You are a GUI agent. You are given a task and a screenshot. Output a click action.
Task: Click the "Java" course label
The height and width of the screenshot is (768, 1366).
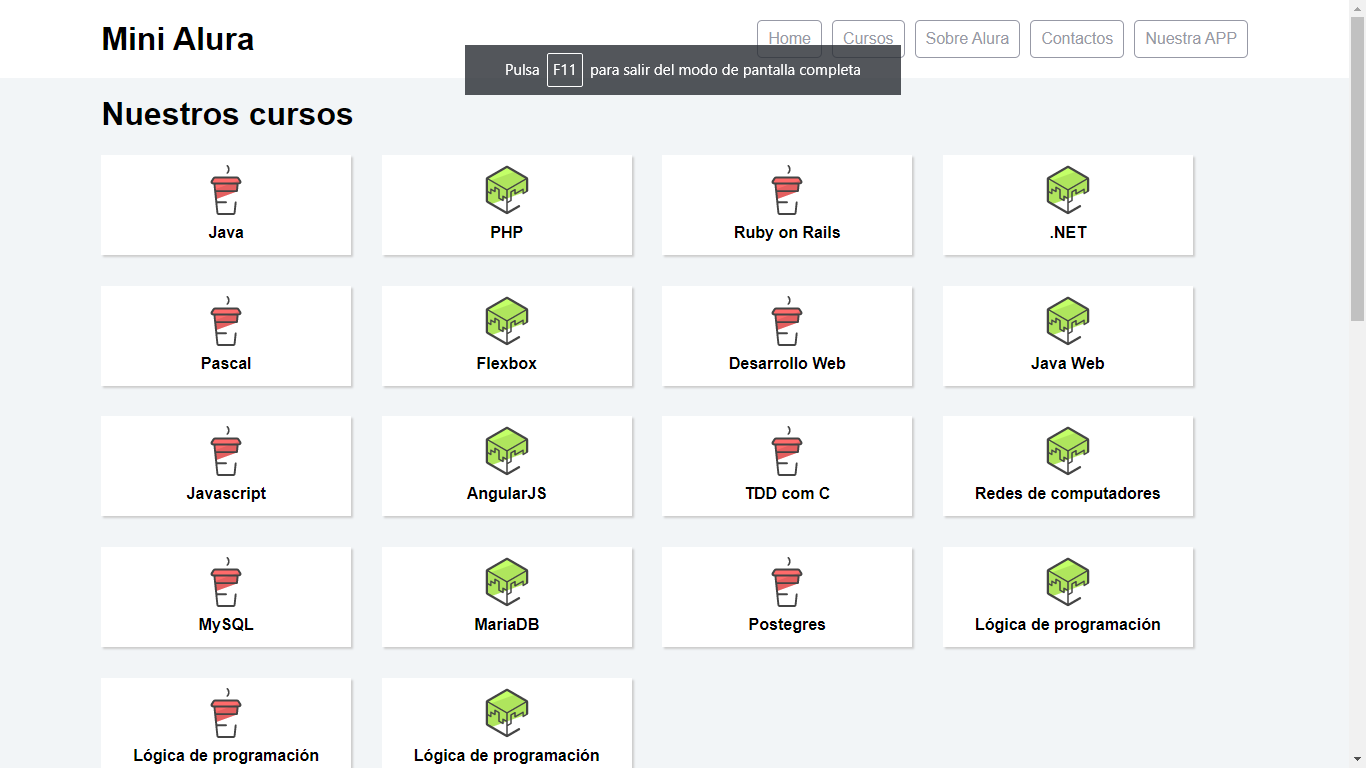coord(226,232)
